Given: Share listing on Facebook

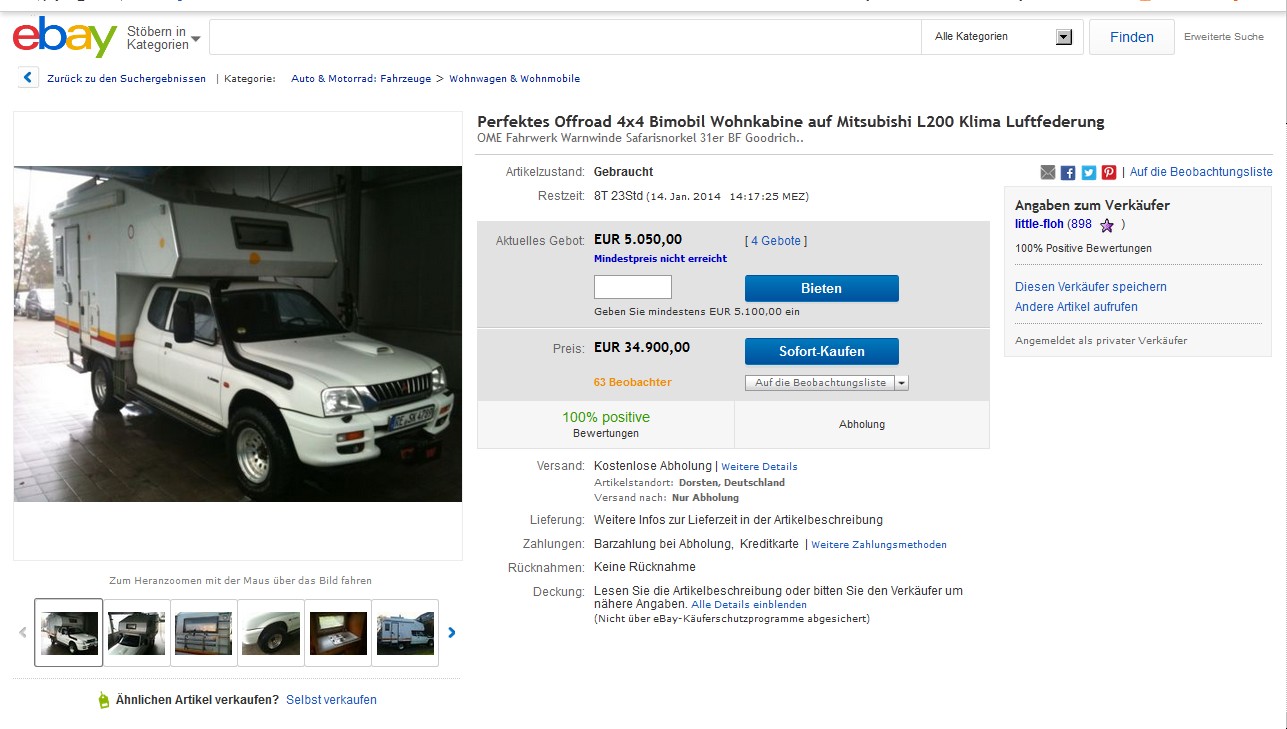Looking at the screenshot, I should point(1068,172).
